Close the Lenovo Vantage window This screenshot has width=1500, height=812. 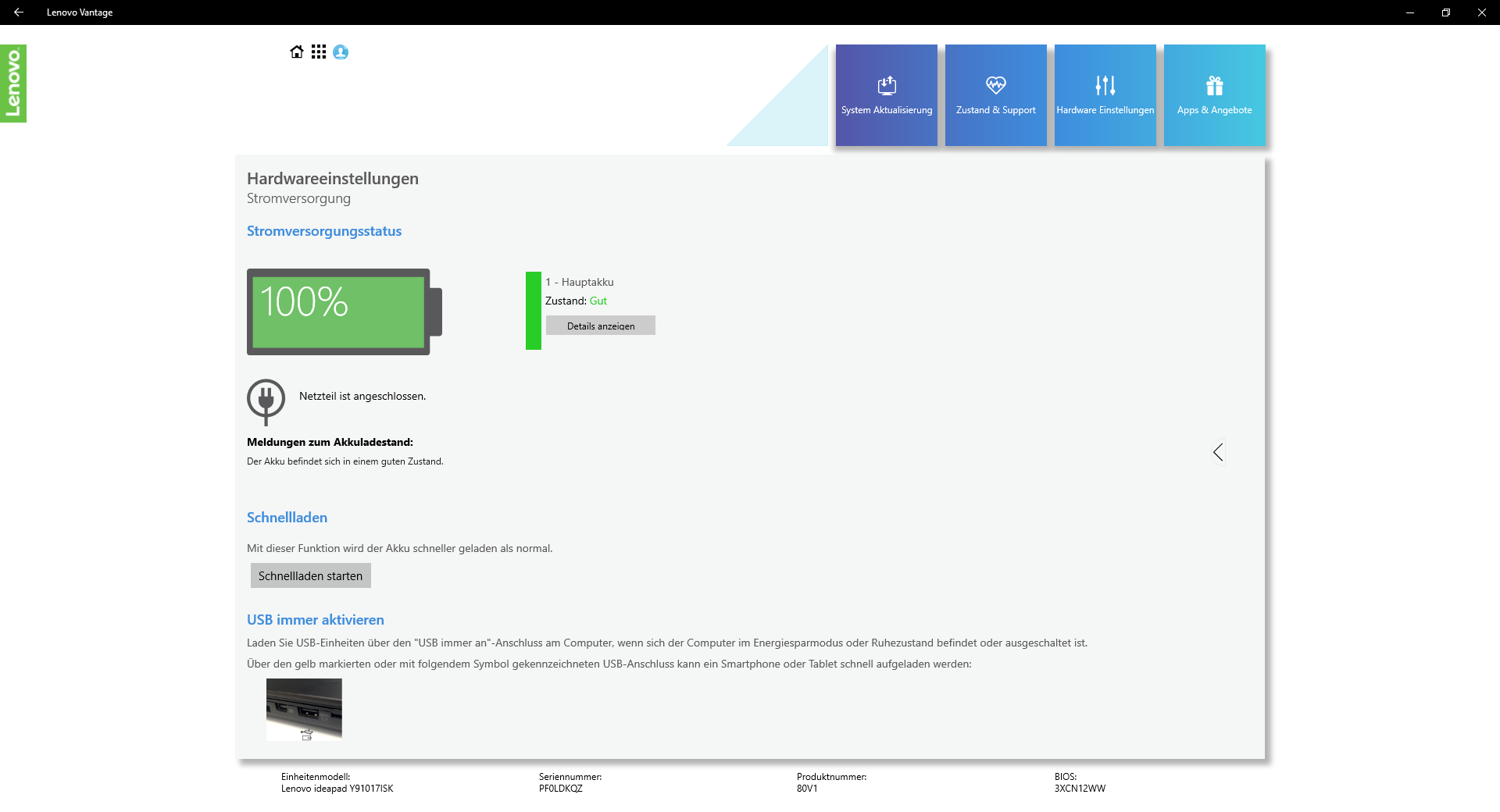pos(1482,12)
